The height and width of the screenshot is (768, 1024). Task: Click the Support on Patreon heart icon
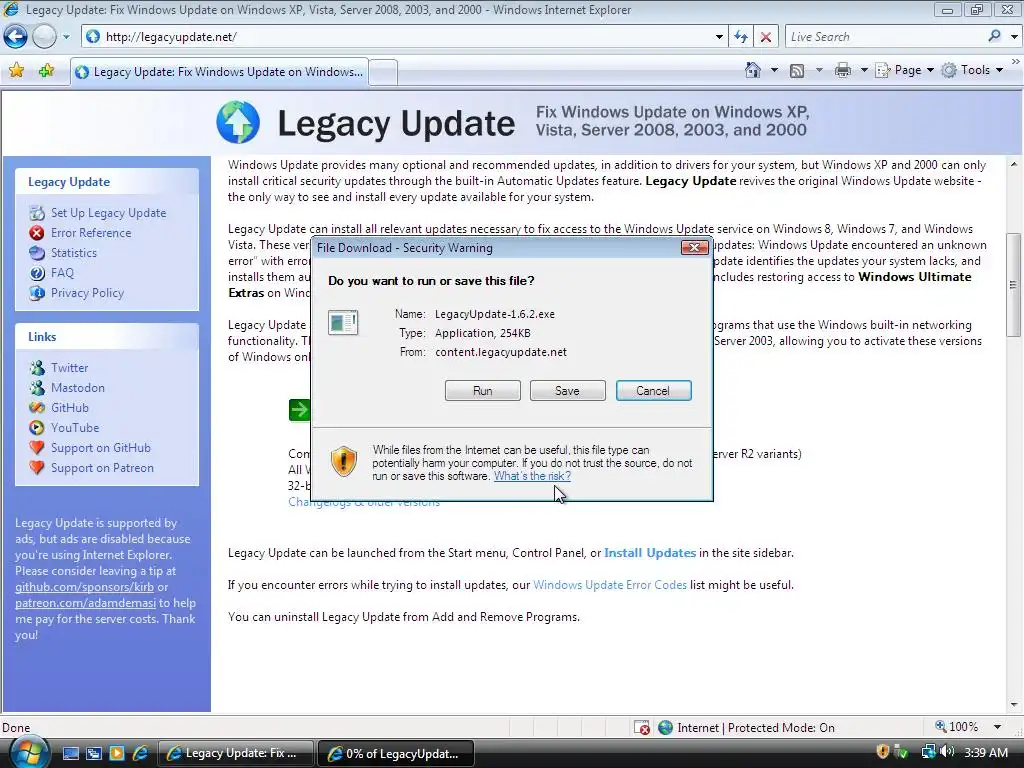37,468
